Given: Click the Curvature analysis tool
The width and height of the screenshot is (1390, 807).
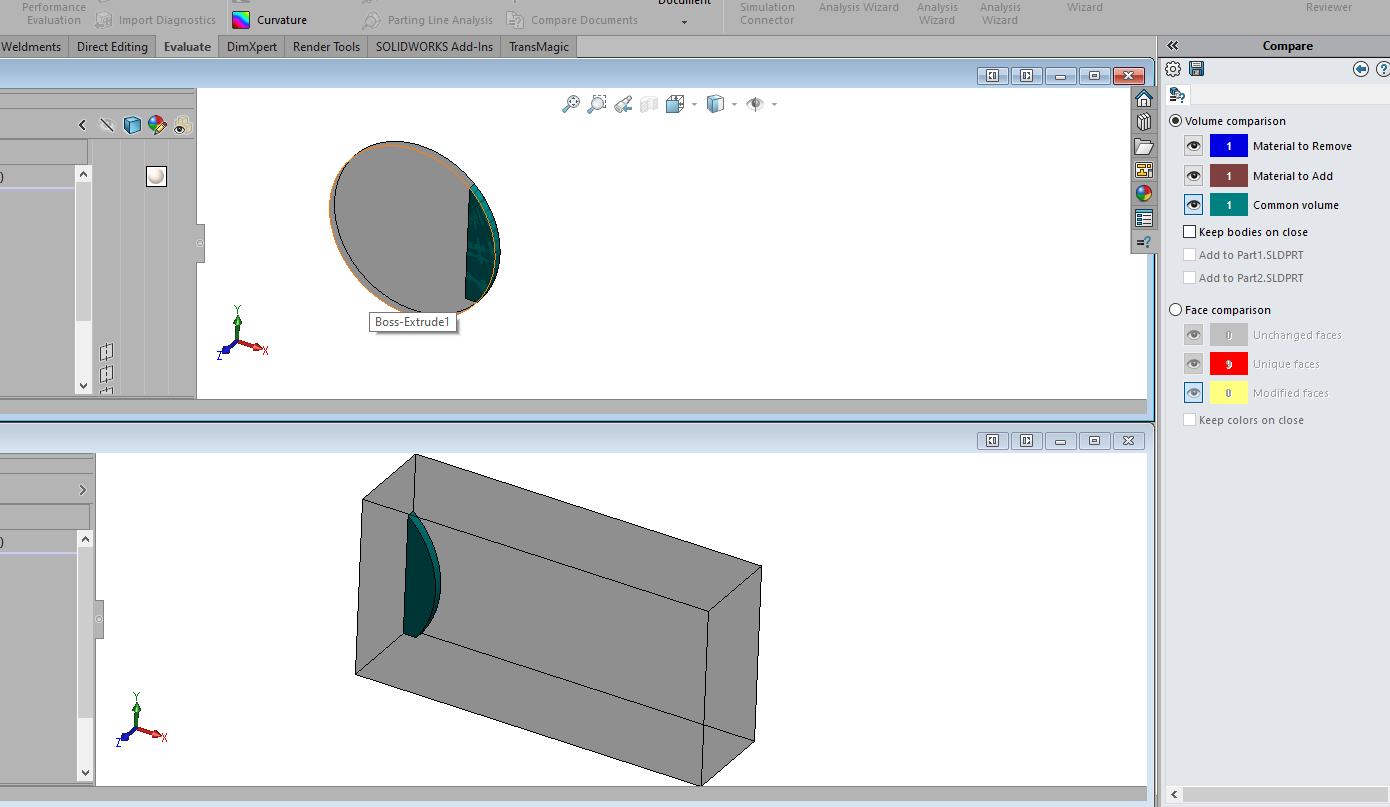Looking at the screenshot, I should point(270,20).
